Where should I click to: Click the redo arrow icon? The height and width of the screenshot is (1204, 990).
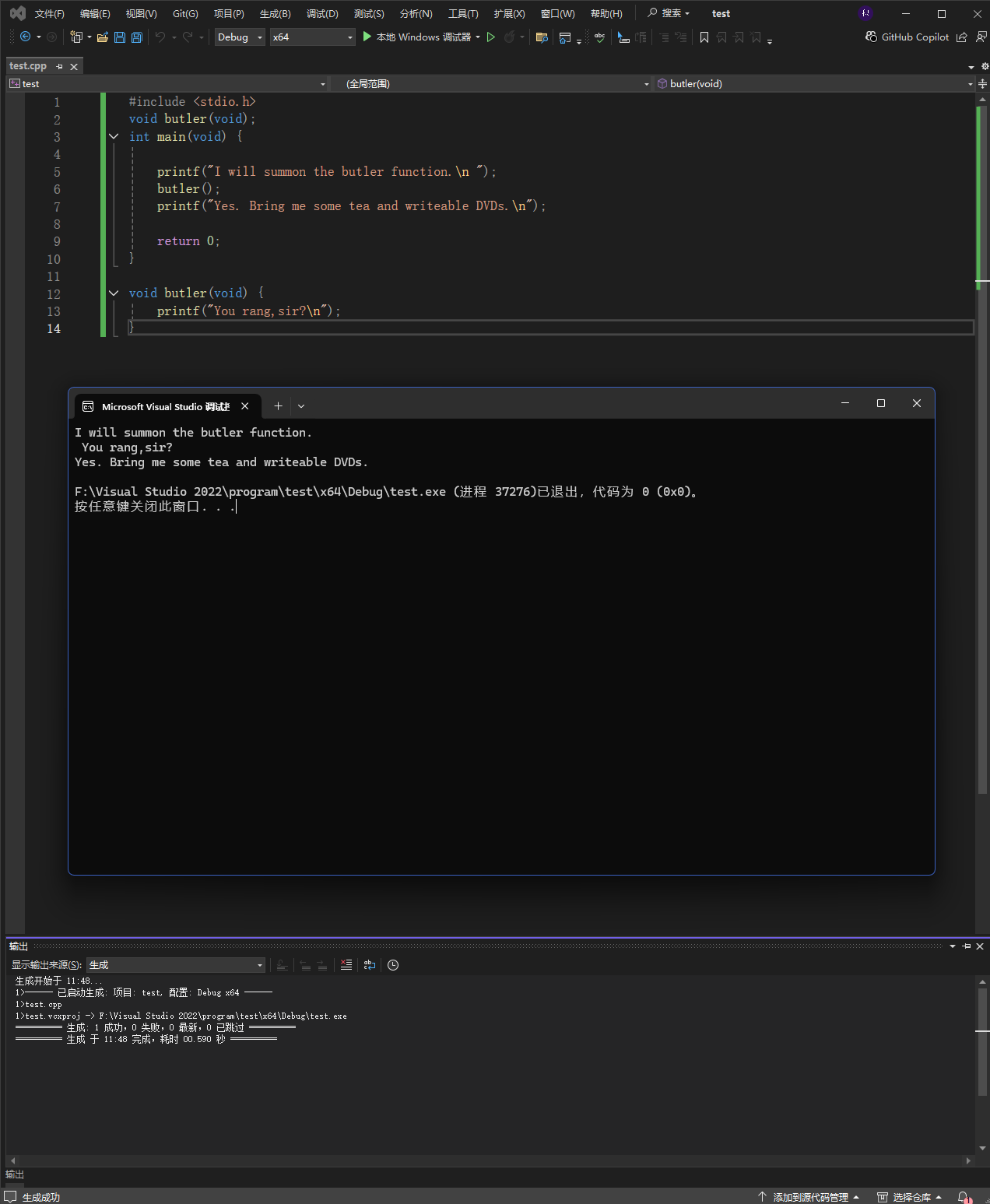click(188, 37)
